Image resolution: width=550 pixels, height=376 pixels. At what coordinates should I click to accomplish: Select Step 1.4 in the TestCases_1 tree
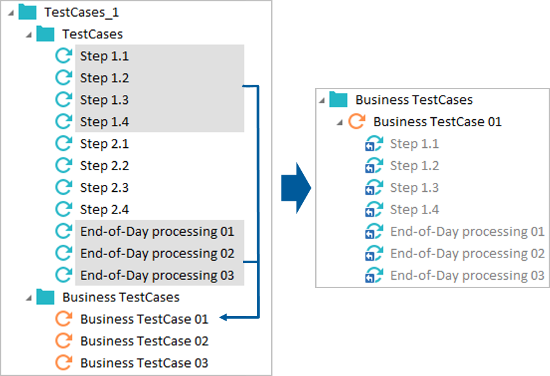click(104, 122)
